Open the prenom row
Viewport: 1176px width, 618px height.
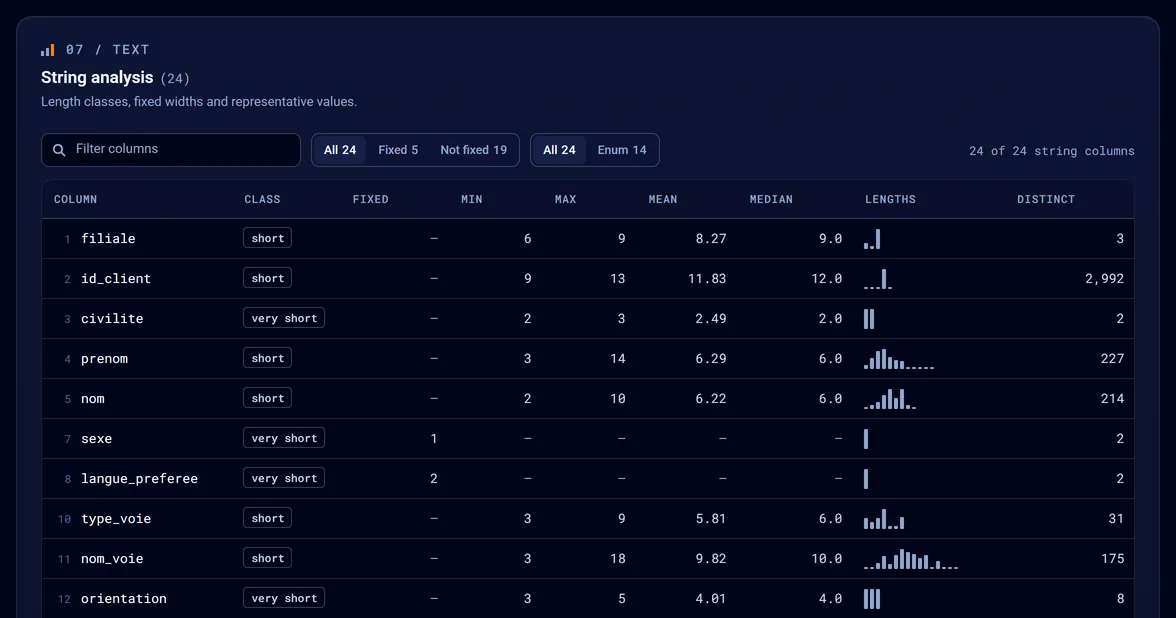pos(588,358)
